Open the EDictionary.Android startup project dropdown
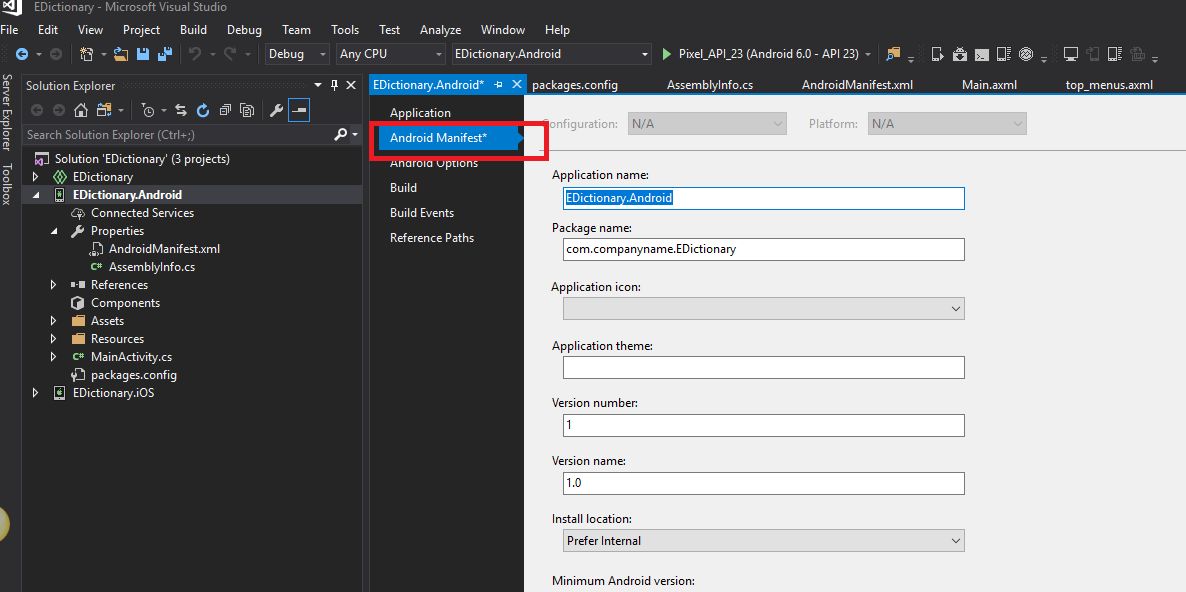The height and width of the screenshot is (592, 1186). tap(551, 54)
